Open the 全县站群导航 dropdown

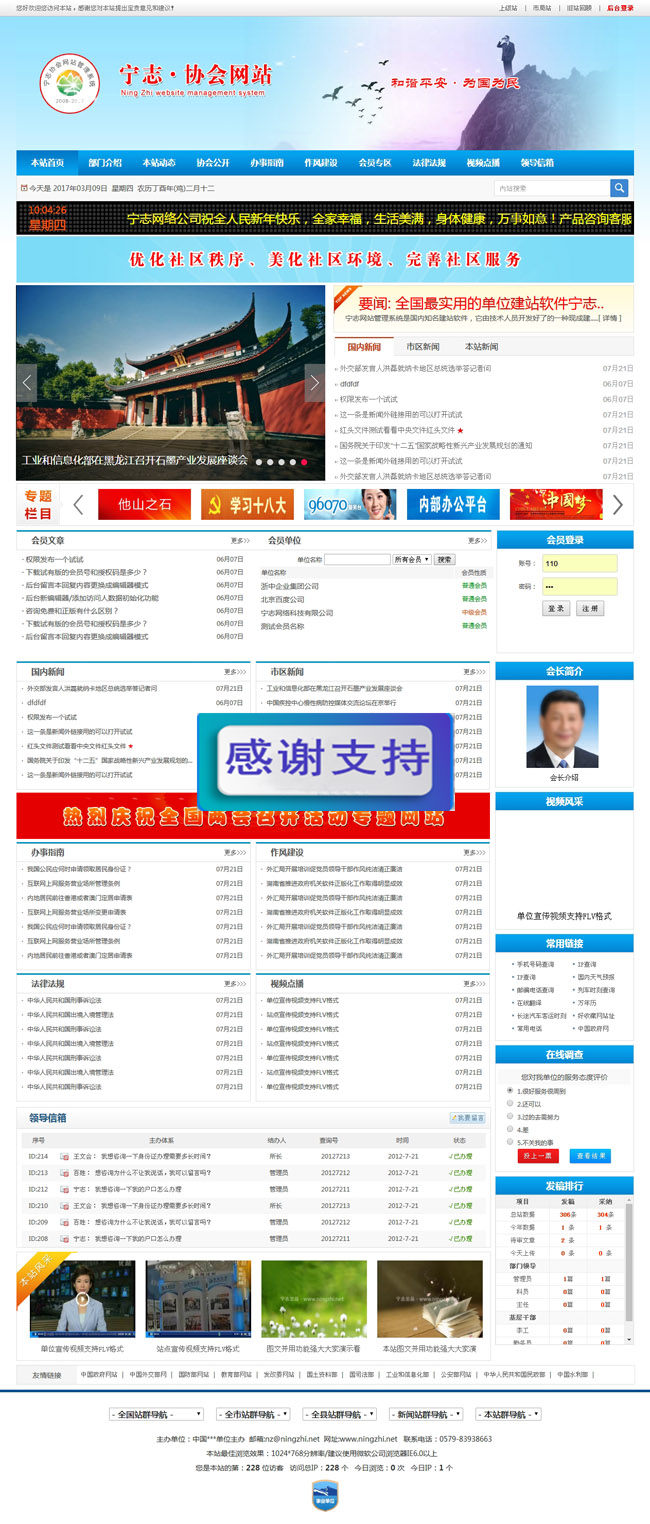338,1414
